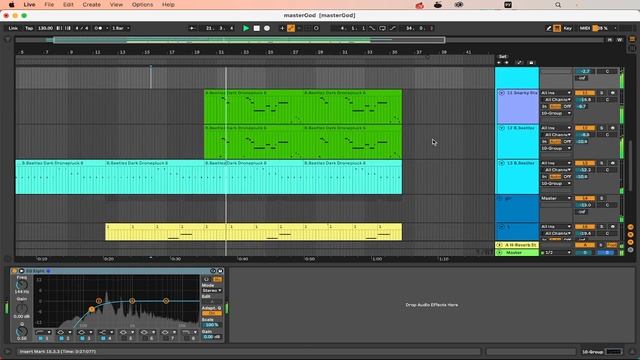
Task: Solo track 12 with S button
Action: (601, 128)
